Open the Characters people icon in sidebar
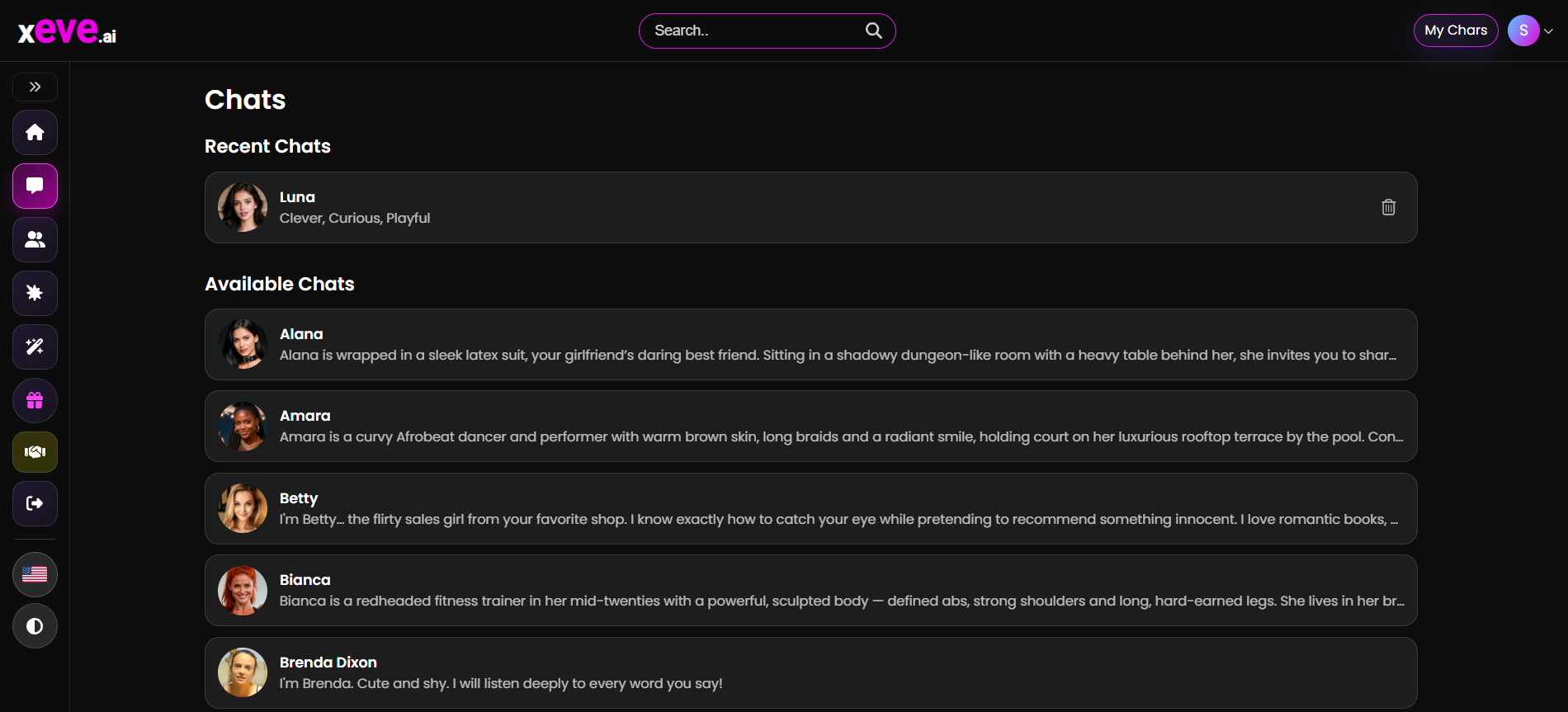 click(x=35, y=239)
